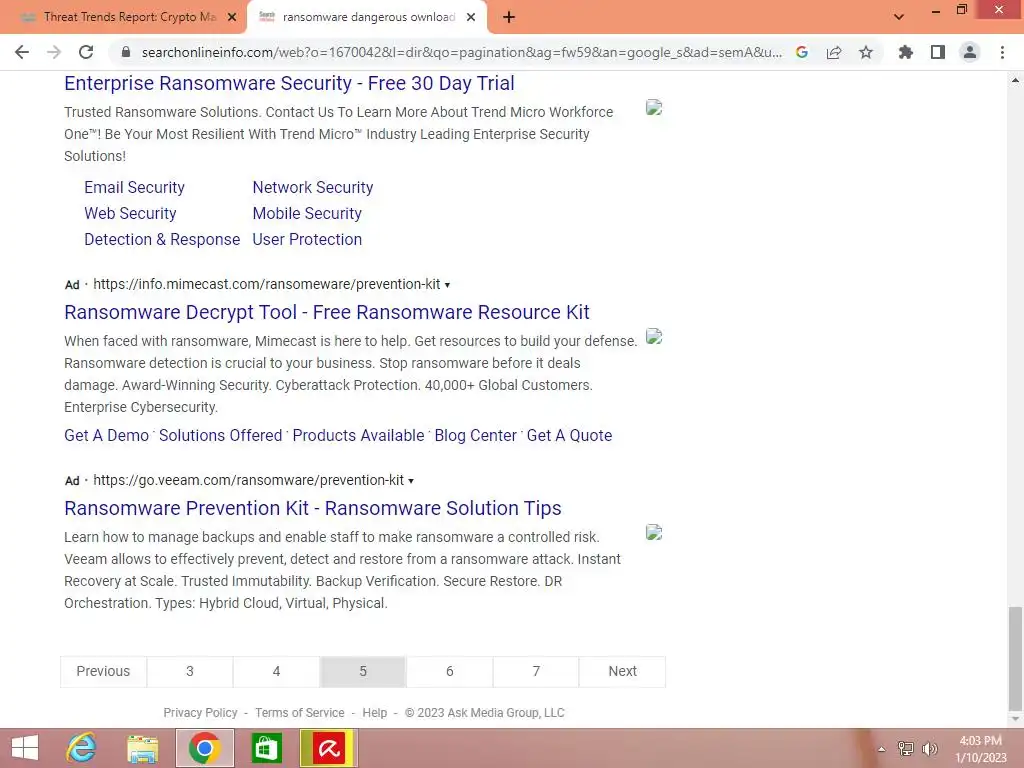Toggle the browser side panel
Screen dimensions: 1024x768
[938, 52]
